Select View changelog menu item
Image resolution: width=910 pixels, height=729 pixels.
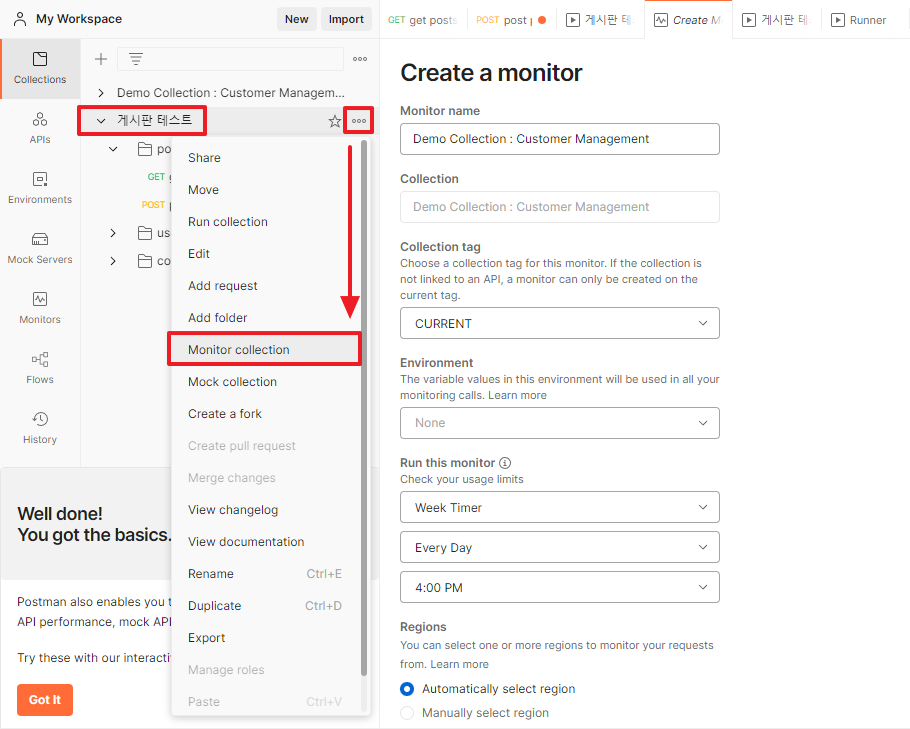[x=266, y=510]
